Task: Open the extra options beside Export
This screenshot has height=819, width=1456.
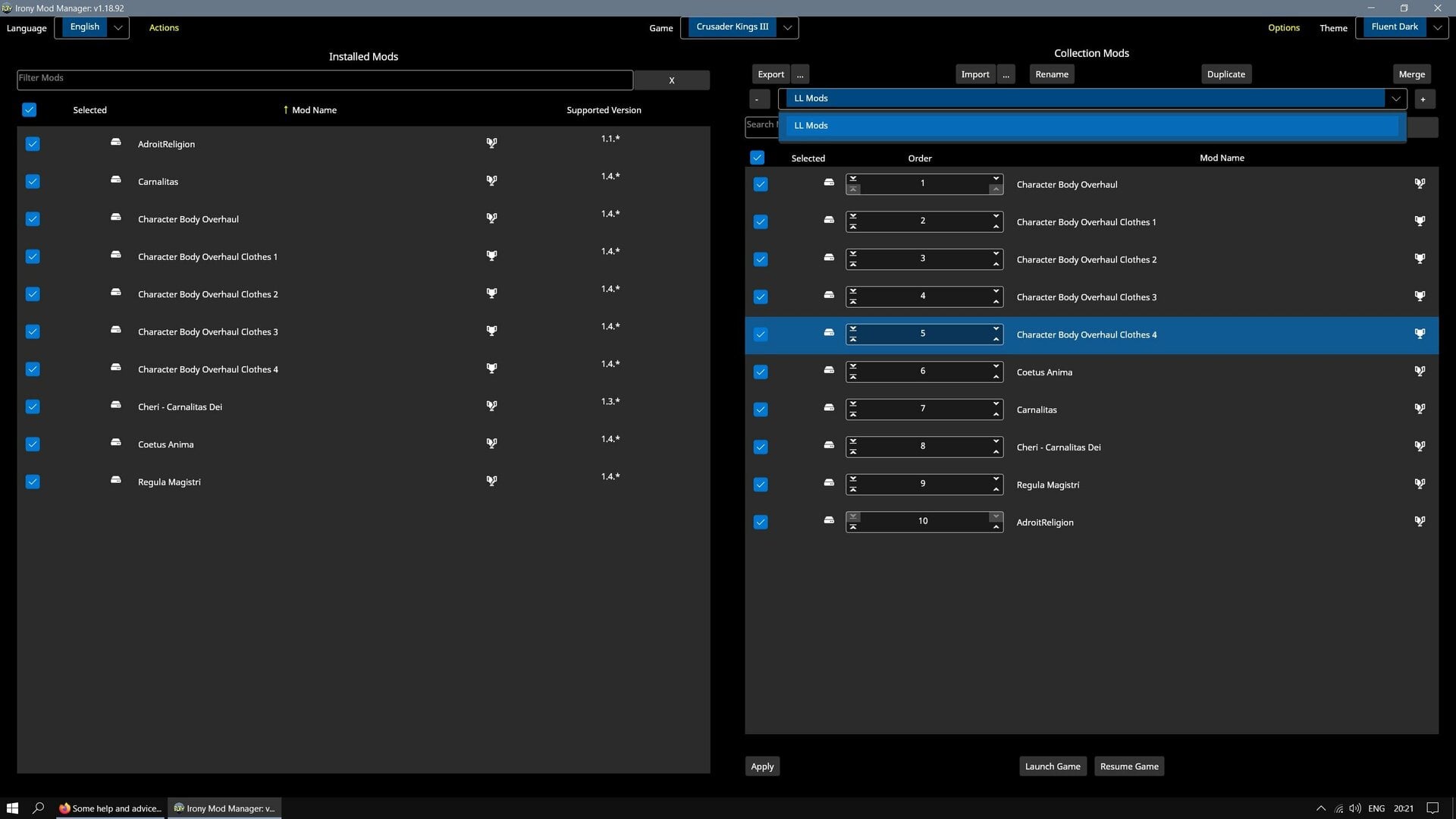Action: pyautogui.click(x=800, y=74)
